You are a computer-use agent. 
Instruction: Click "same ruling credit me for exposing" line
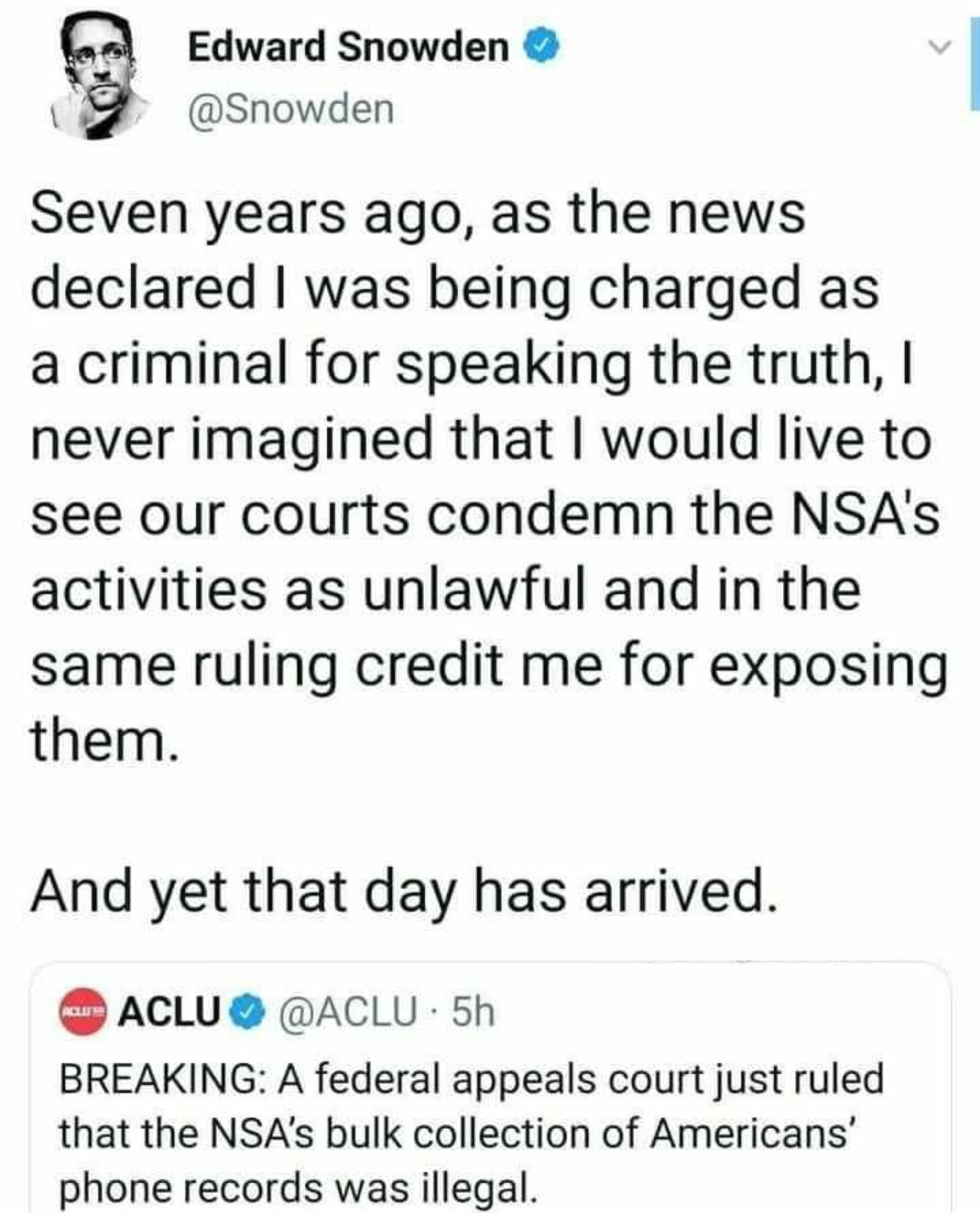pos(488,667)
